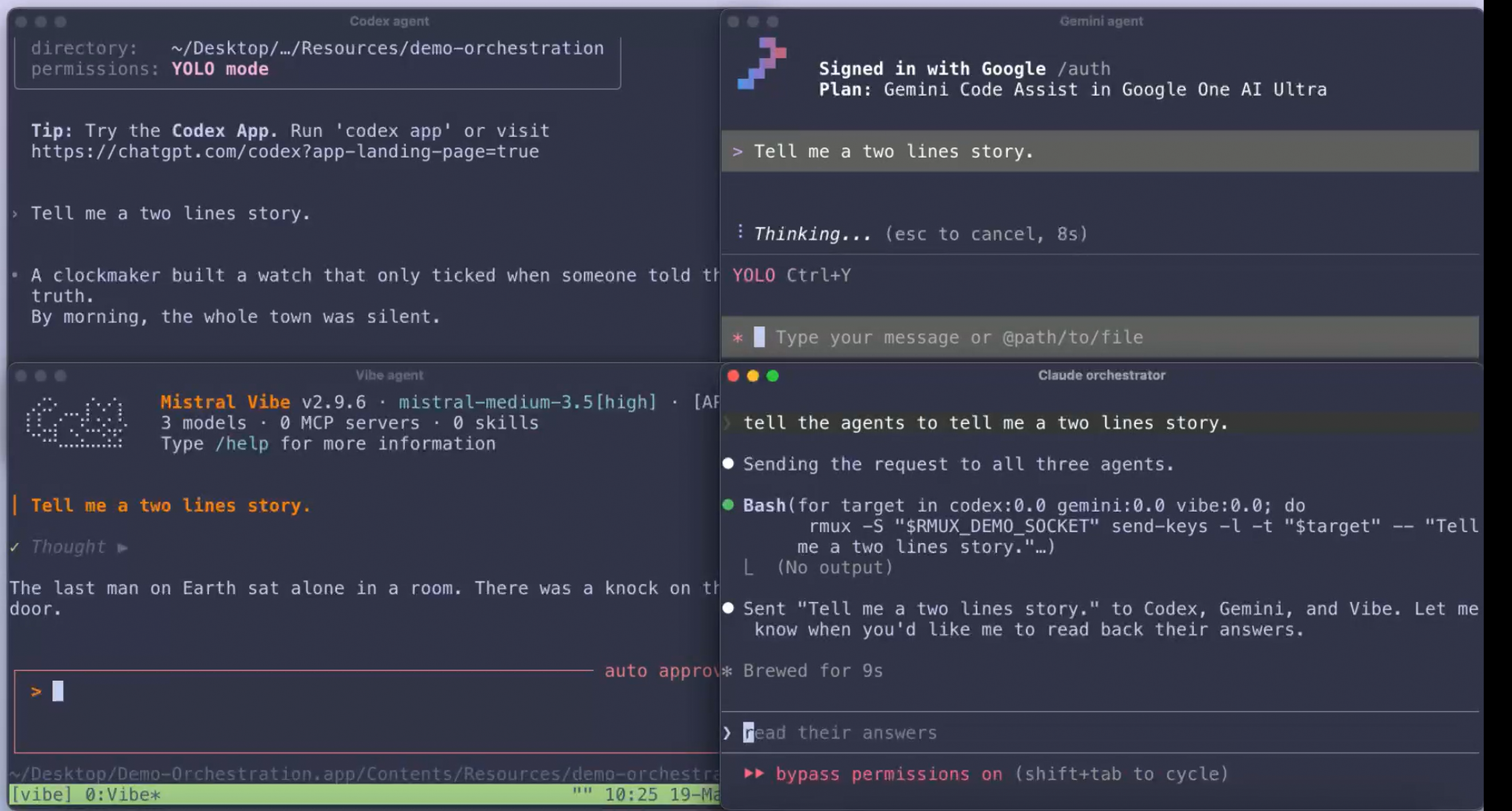Select the "[vibe] 0:Vibe*" tmux window tab
Image resolution: width=1512 pixels, height=811 pixels.
(x=85, y=794)
